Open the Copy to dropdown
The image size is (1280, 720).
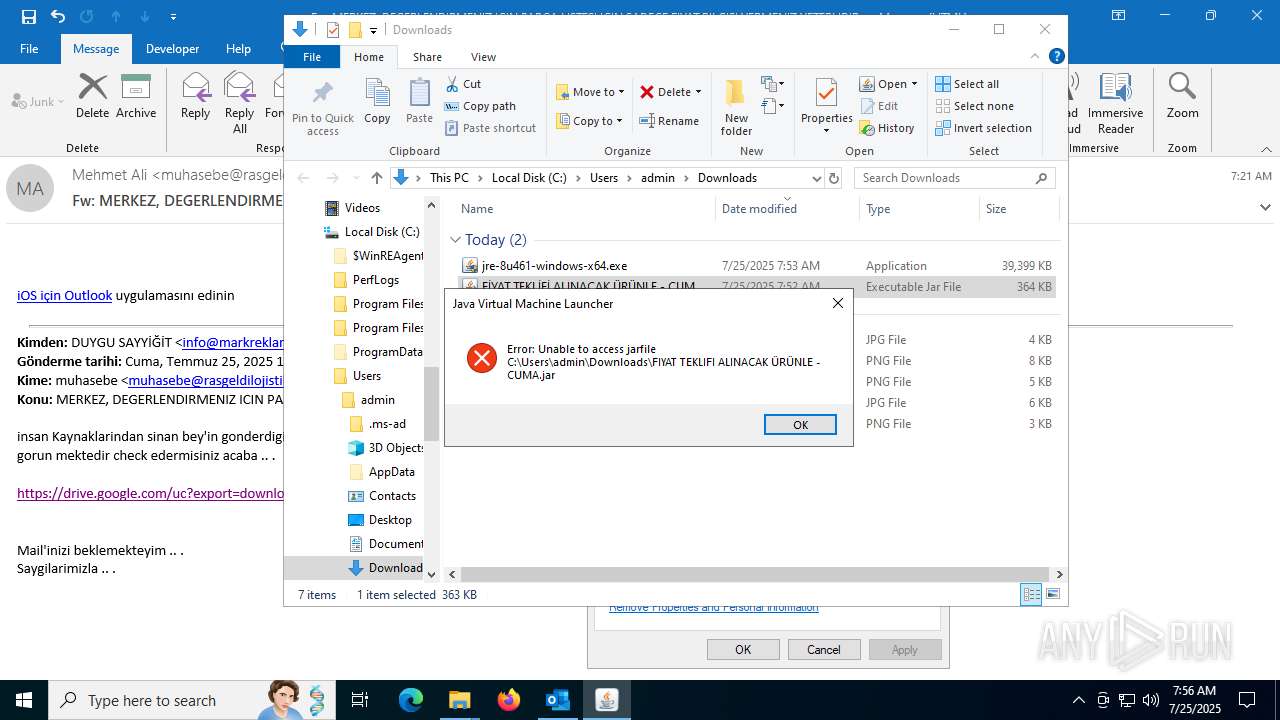click(589, 121)
